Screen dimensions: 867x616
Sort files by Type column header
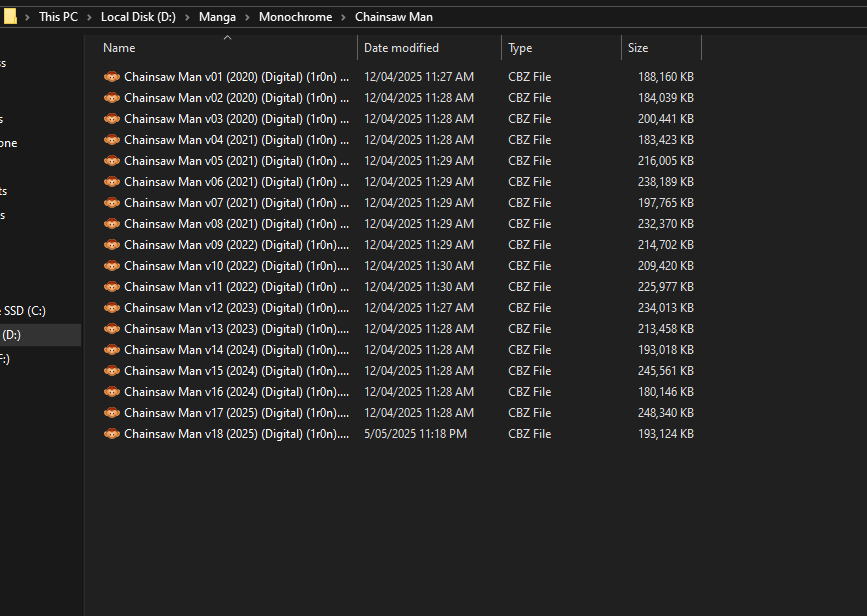520,48
